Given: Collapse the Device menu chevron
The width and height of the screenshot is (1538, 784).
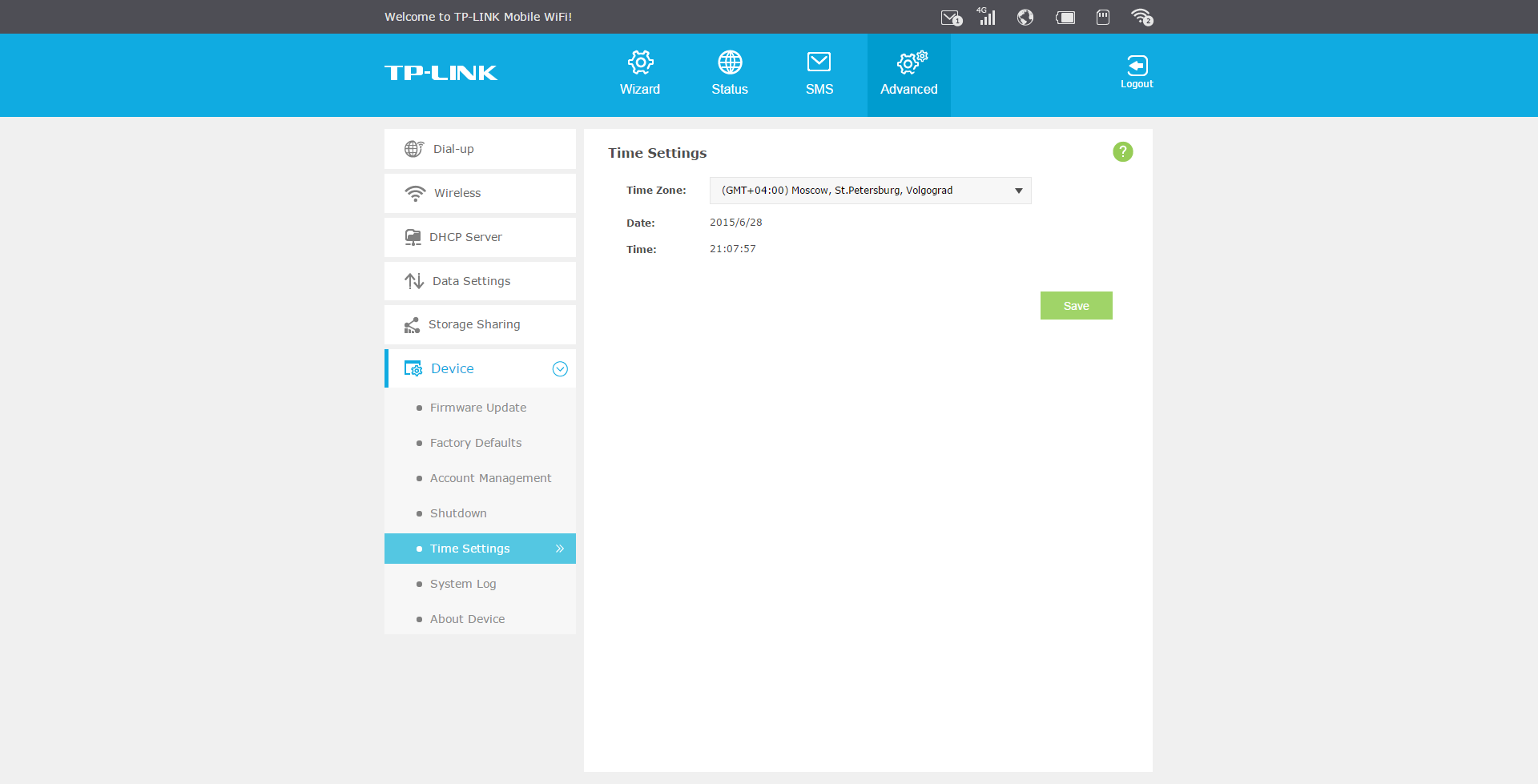Looking at the screenshot, I should coord(560,368).
